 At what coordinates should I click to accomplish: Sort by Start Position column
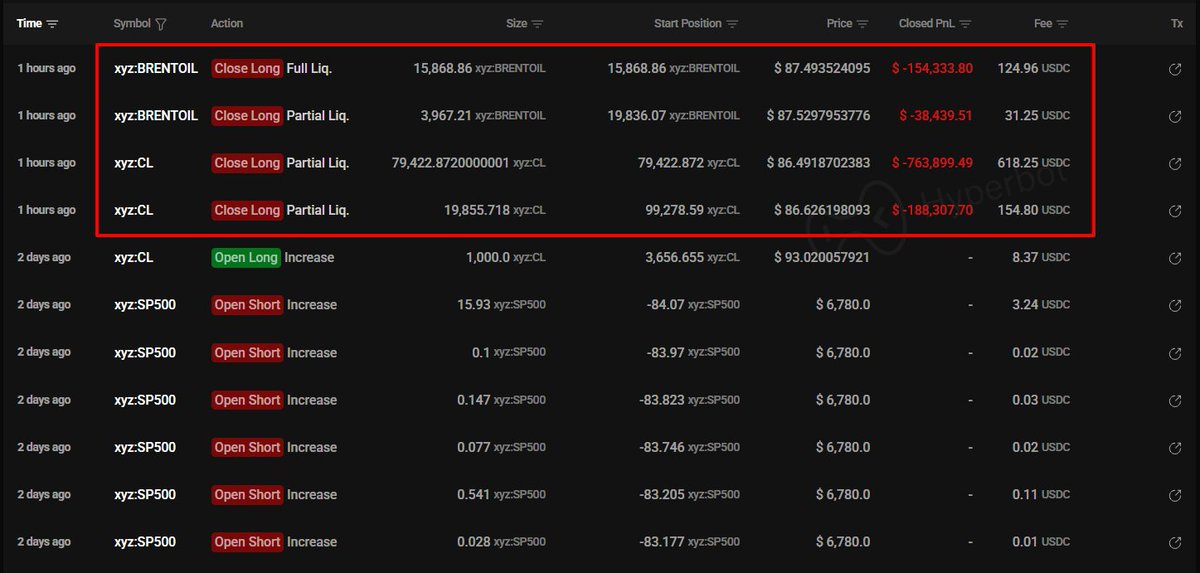tap(732, 24)
